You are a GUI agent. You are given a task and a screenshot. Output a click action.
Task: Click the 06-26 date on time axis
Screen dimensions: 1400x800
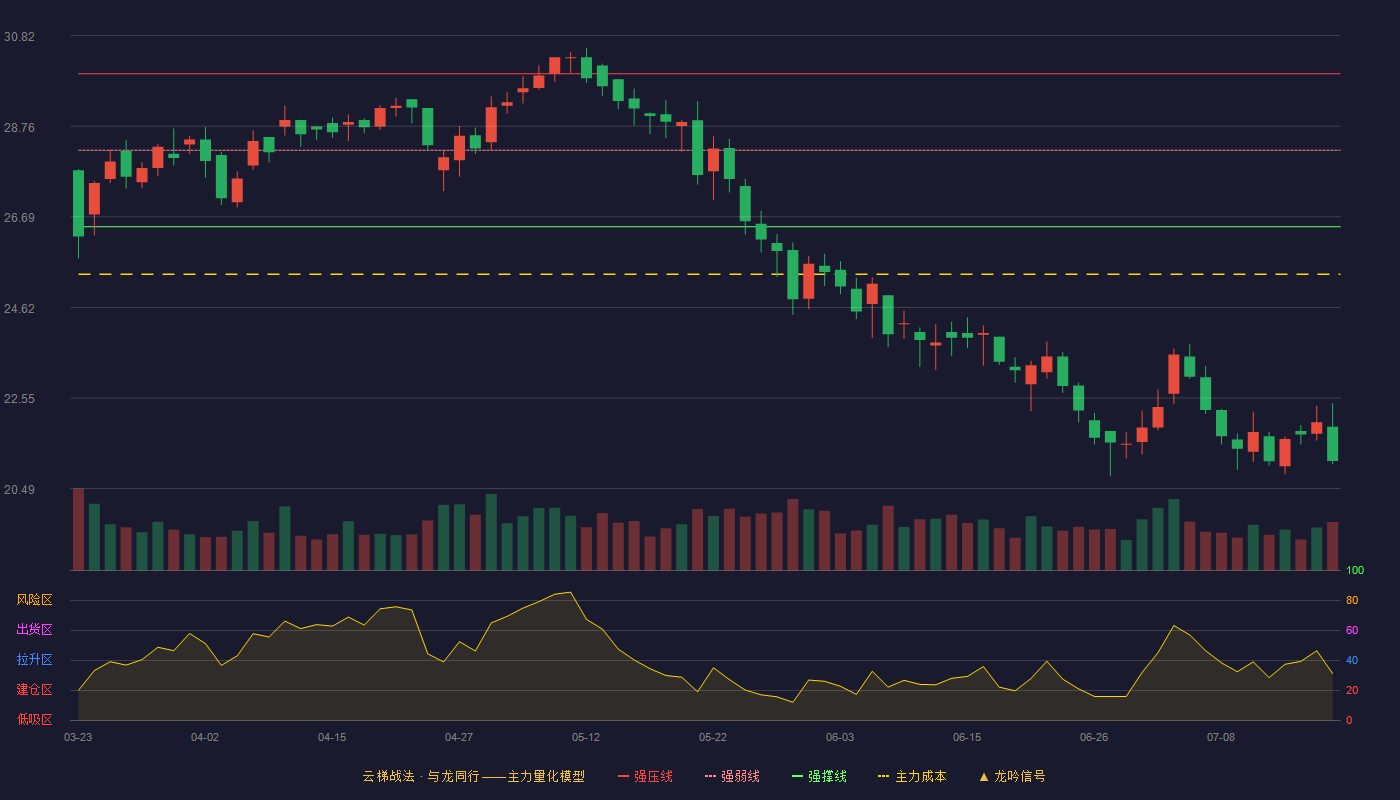[1094, 737]
